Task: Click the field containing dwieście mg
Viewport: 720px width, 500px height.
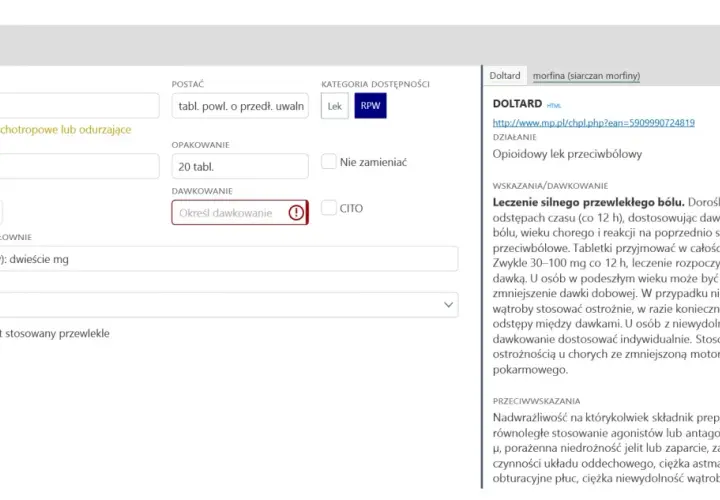Action: pyautogui.click(x=228, y=259)
